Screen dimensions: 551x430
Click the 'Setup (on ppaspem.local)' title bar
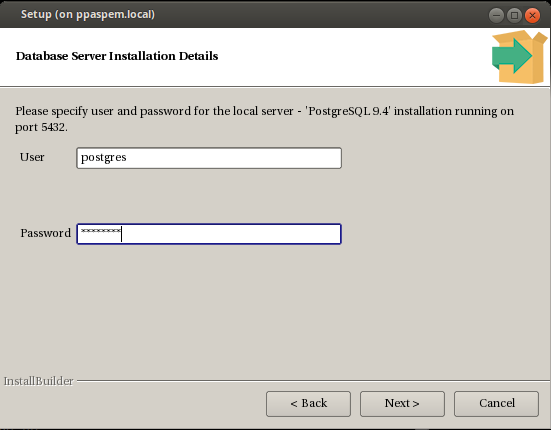click(x=88, y=14)
